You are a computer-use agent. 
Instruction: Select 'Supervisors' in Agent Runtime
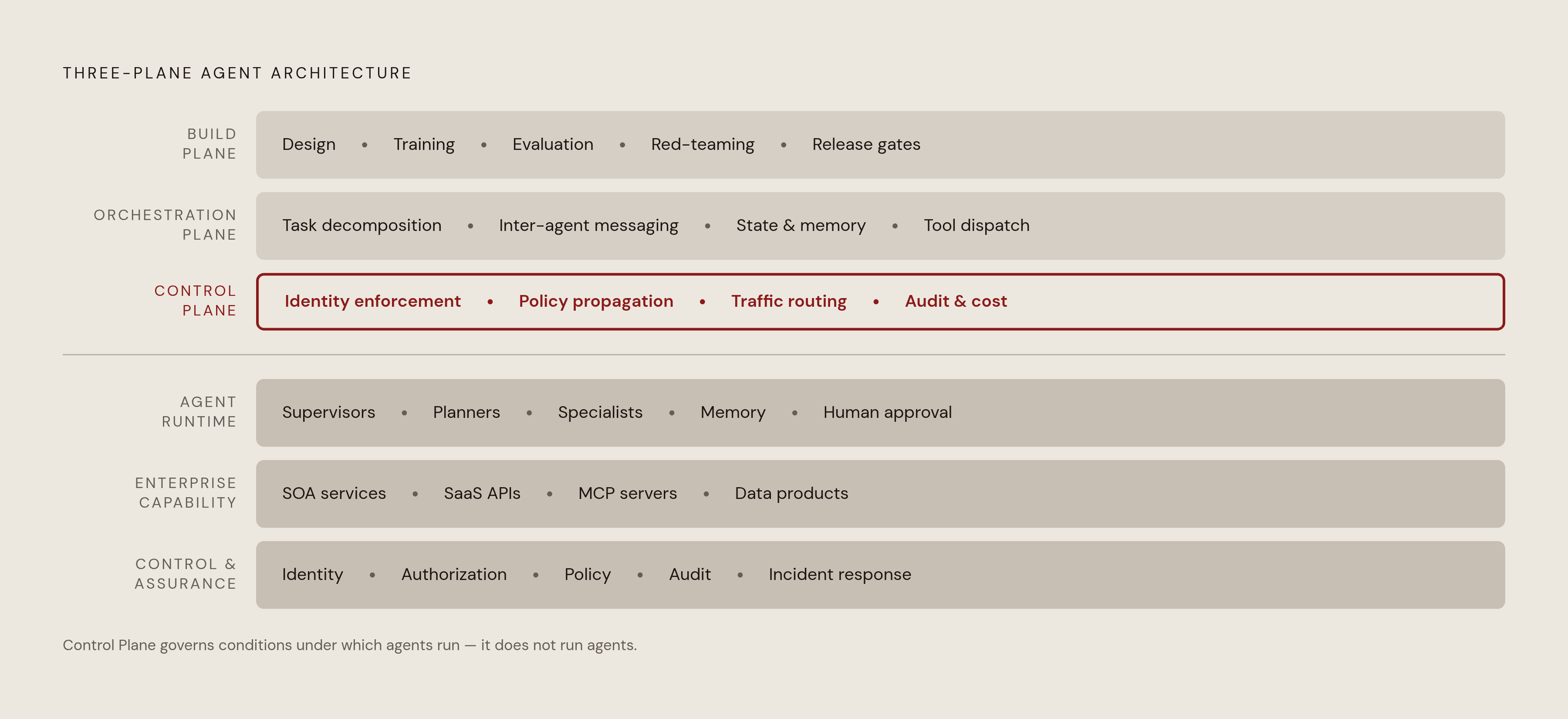(329, 412)
